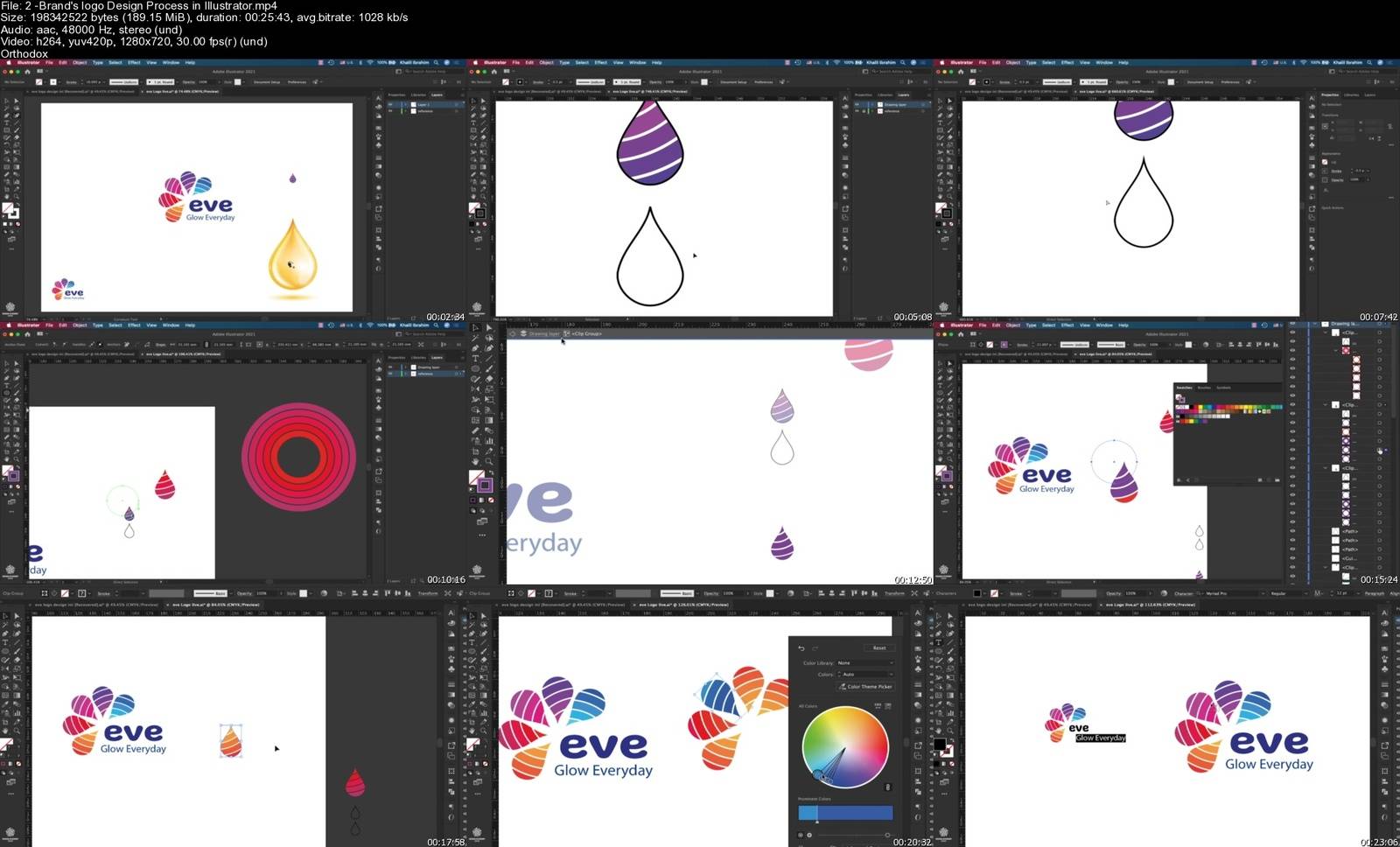Switch to the Brushes tab in the Swatches panel
The width and height of the screenshot is (1400, 847).
[1204, 388]
